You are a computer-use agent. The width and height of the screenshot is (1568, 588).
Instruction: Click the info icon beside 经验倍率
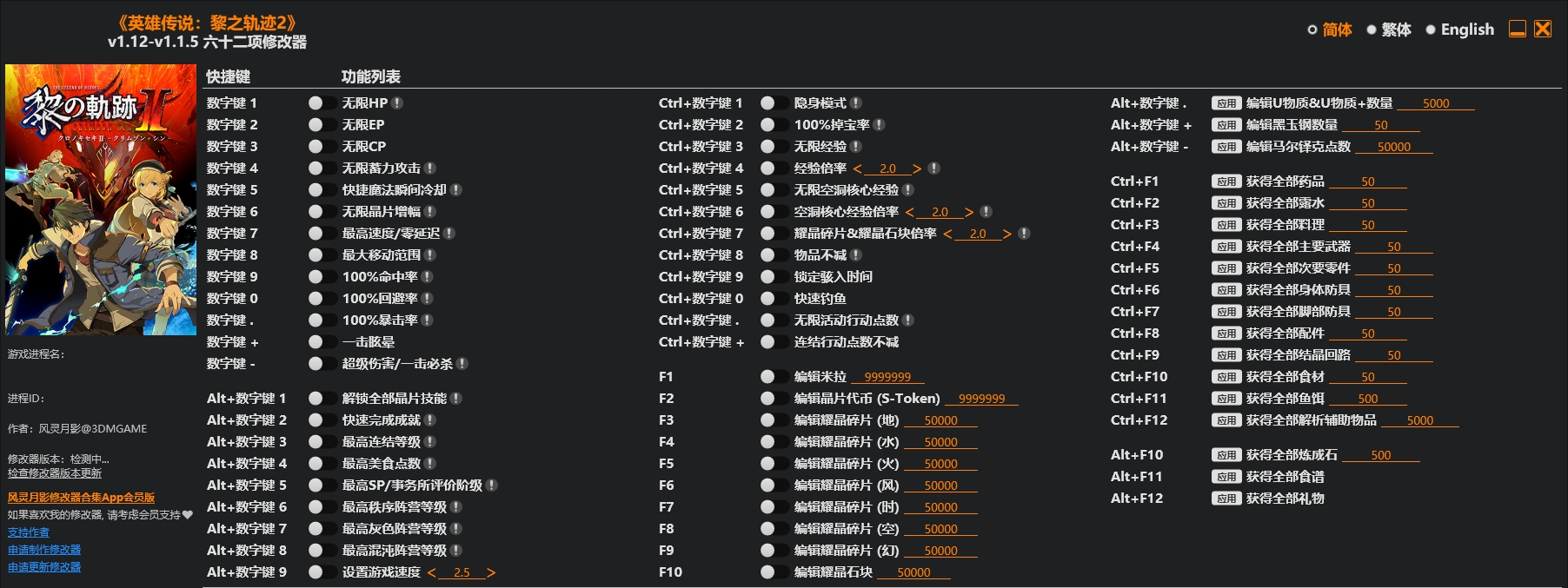coord(933,168)
